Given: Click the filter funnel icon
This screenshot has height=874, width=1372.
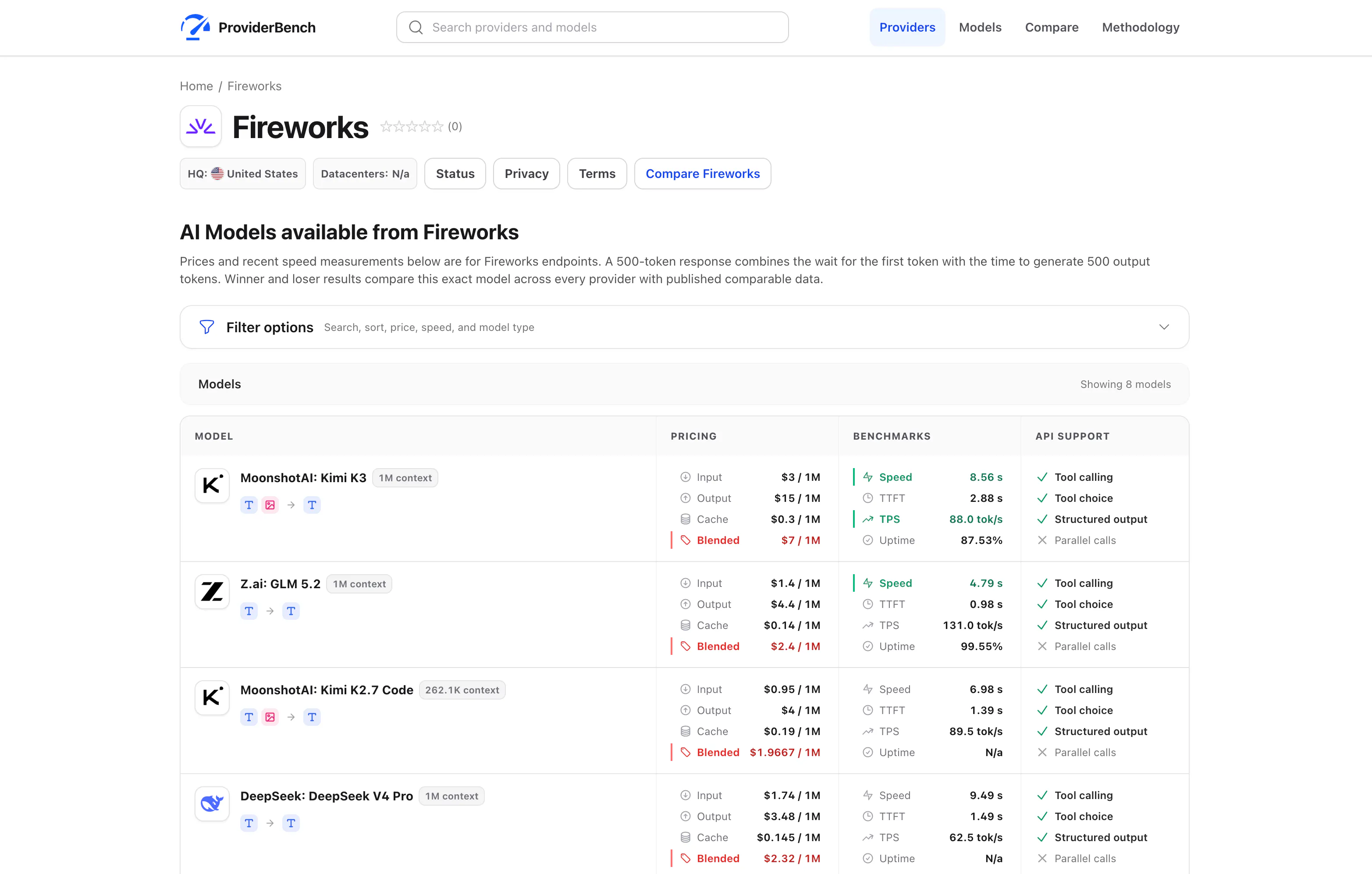Looking at the screenshot, I should [x=207, y=327].
